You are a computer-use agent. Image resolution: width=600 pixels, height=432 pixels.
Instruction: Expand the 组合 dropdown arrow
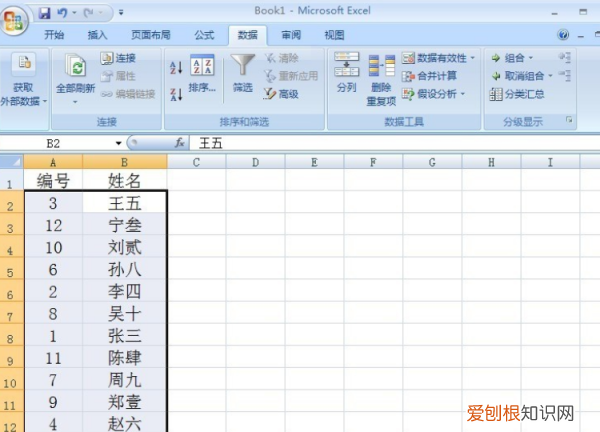click(x=531, y=58)
